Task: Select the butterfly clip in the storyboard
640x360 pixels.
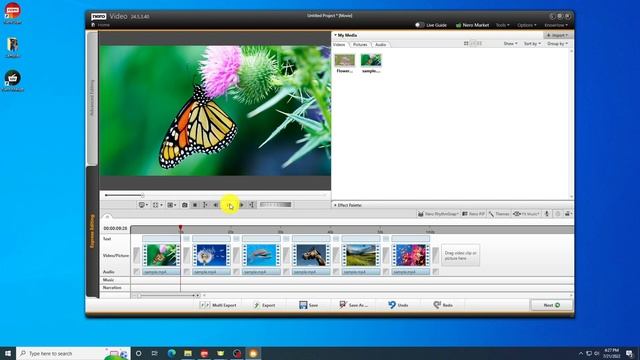Action: (161, 255)
